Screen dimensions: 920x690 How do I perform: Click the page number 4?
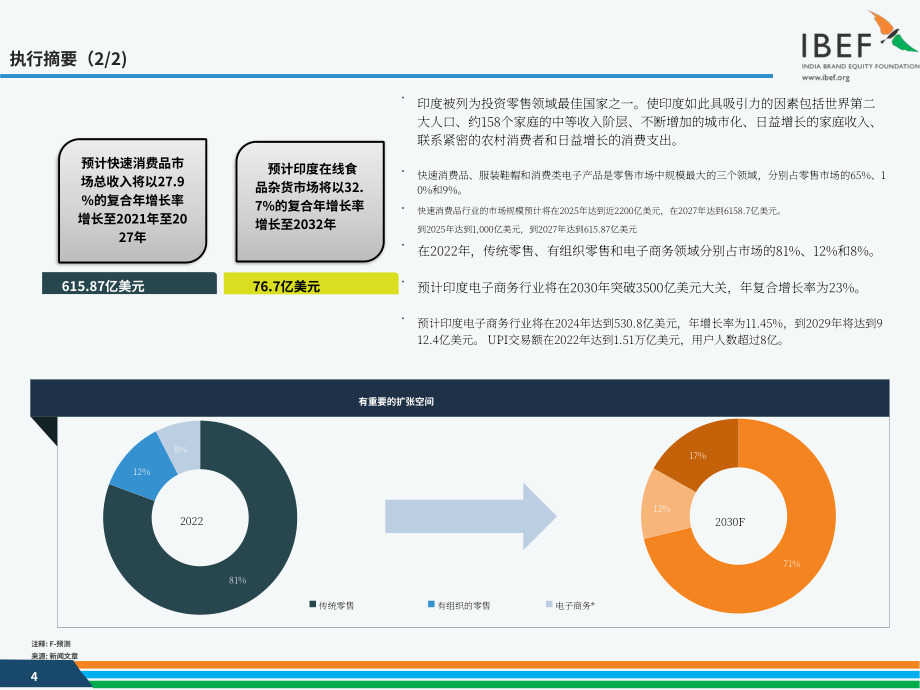click(x=34, y=677)
